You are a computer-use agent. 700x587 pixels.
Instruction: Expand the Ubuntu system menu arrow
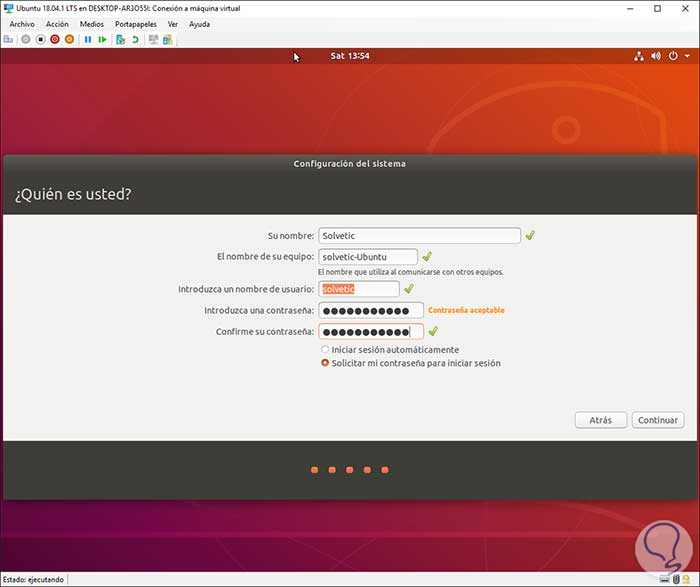[x=688, y=56]
